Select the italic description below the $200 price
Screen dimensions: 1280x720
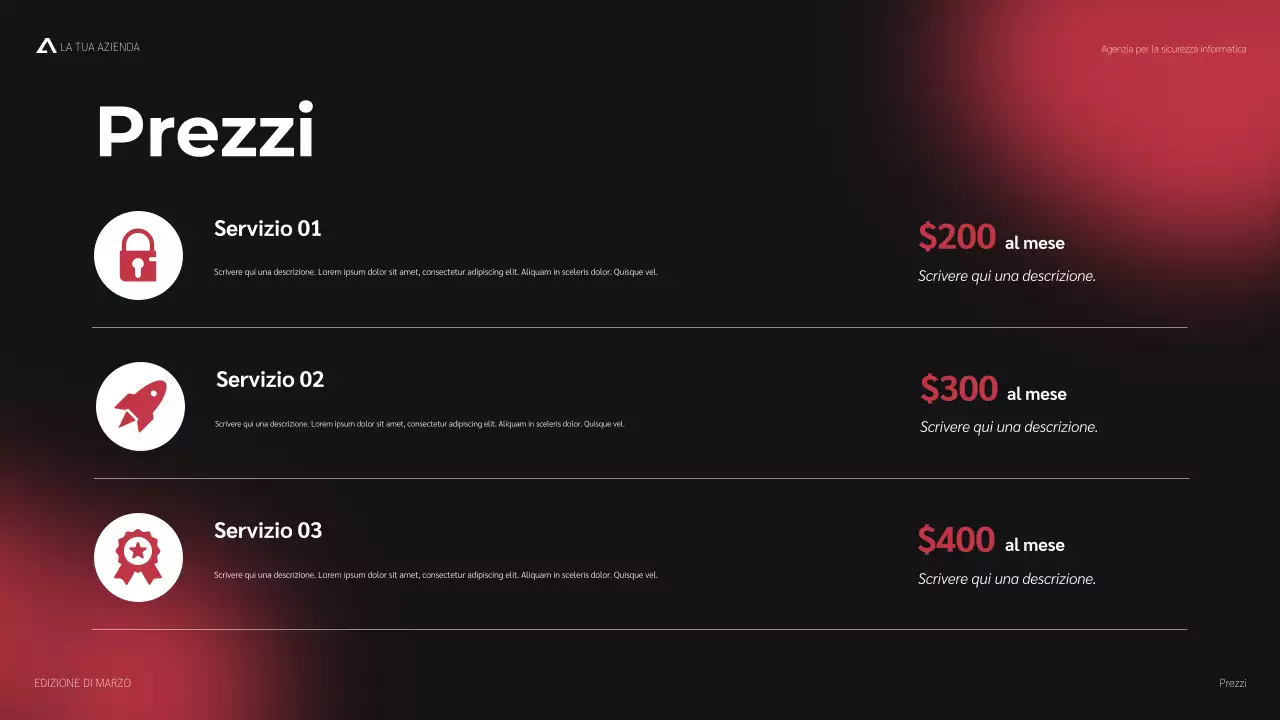point(1007,276)
